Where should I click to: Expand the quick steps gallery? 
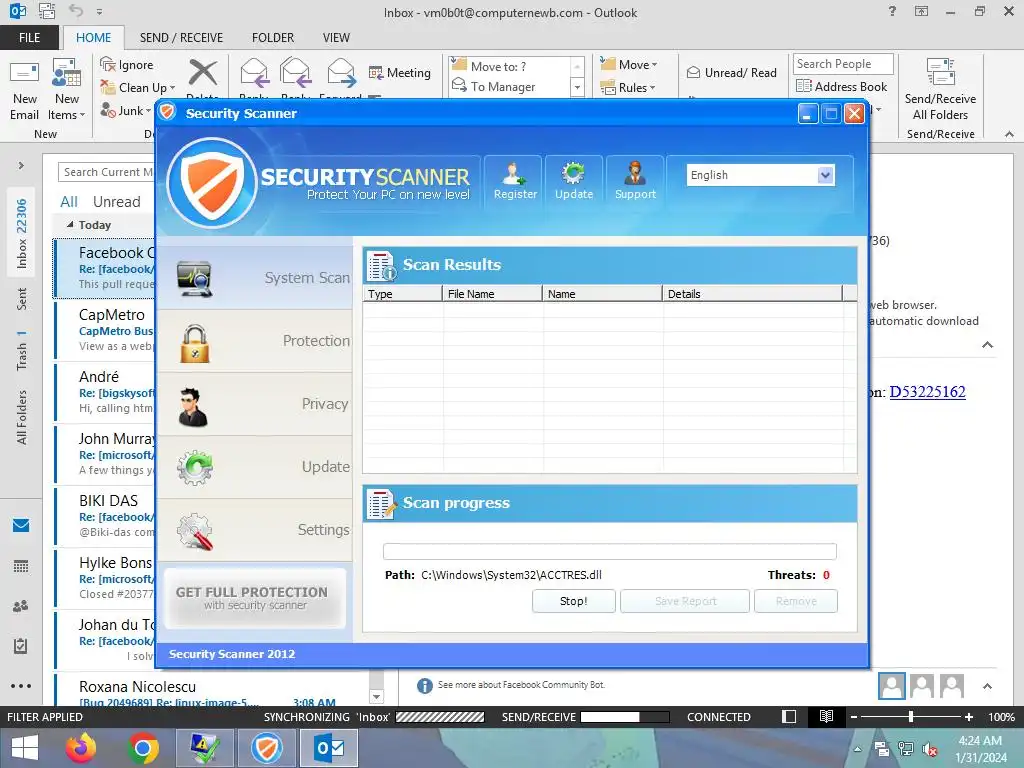577,87
